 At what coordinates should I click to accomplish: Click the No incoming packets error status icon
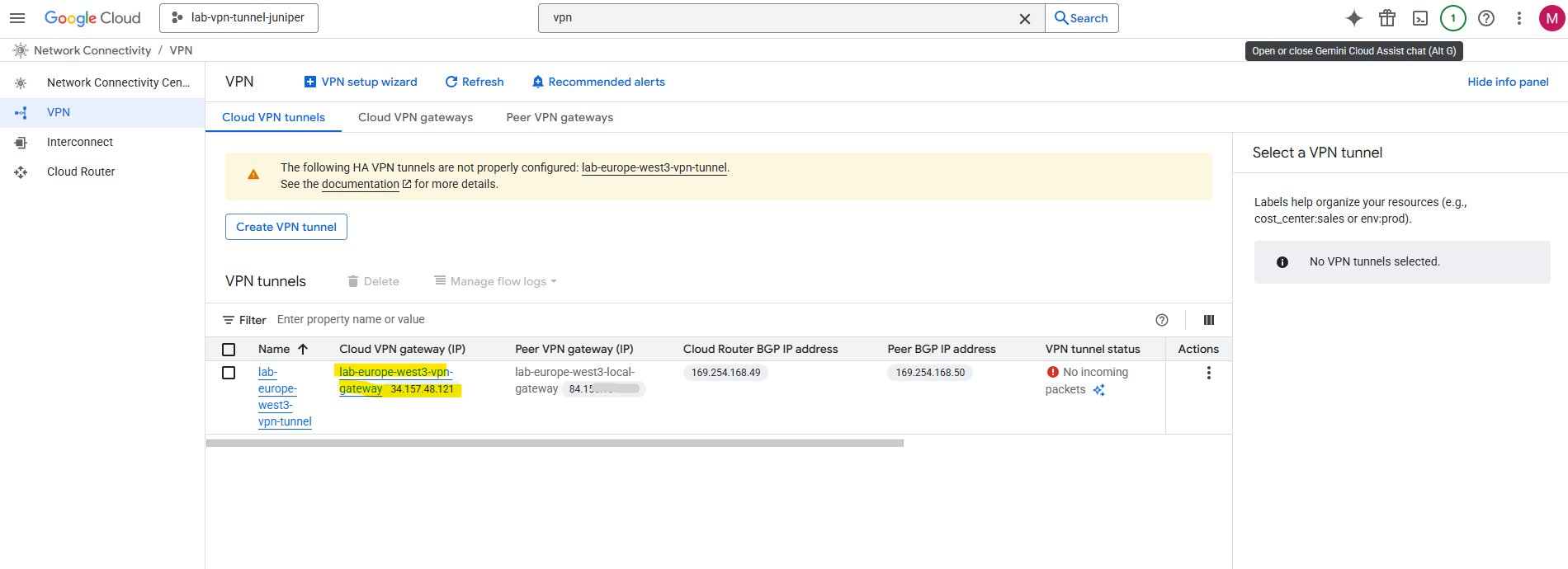(x=1052, y=372)
